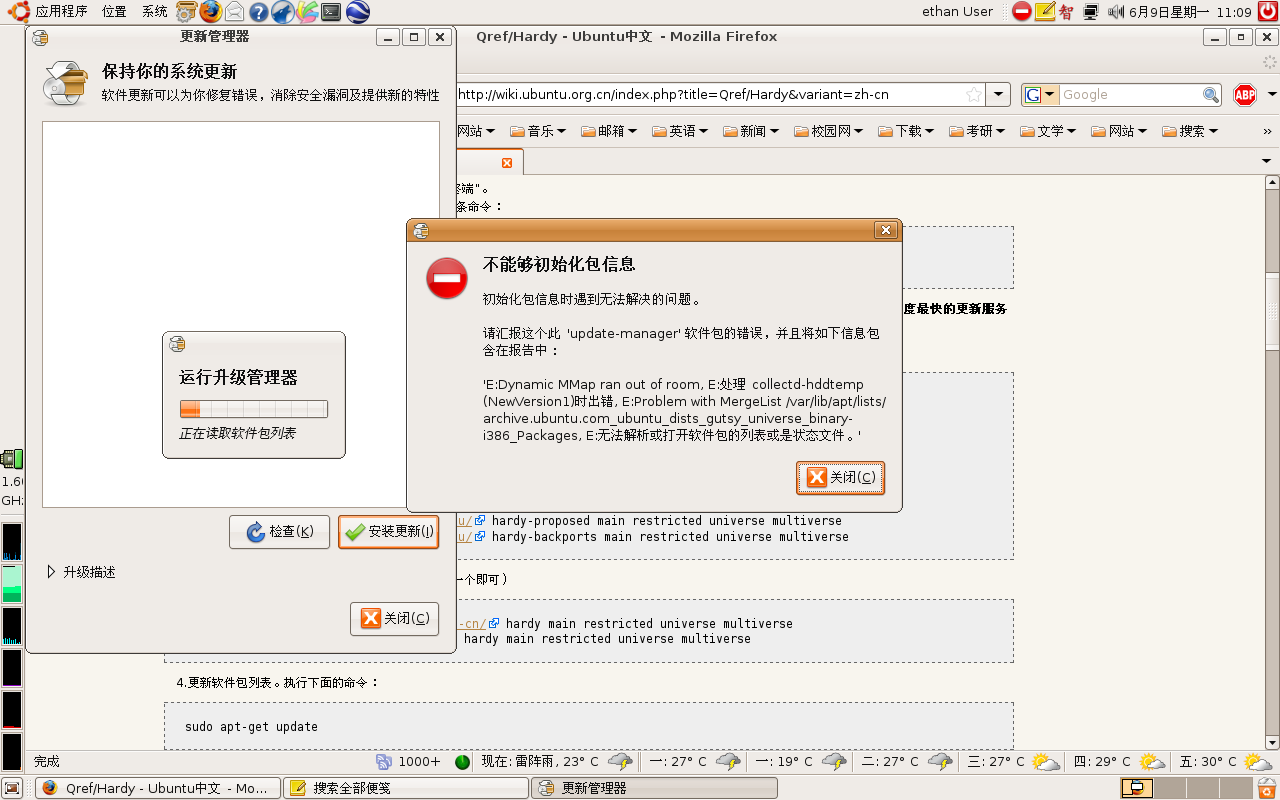This screenshot has height=800, width=1280.
Task: Close error dialog with title bar X
Action: (x=886, y=231)
